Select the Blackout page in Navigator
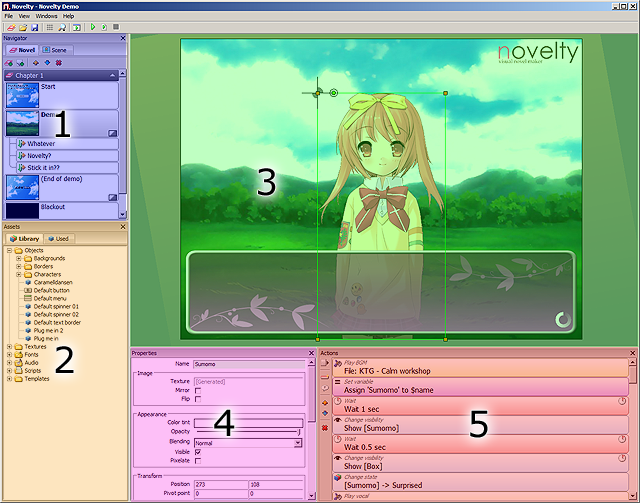The height and width of the screenshot is (503, 640). (x=62, y=210)
